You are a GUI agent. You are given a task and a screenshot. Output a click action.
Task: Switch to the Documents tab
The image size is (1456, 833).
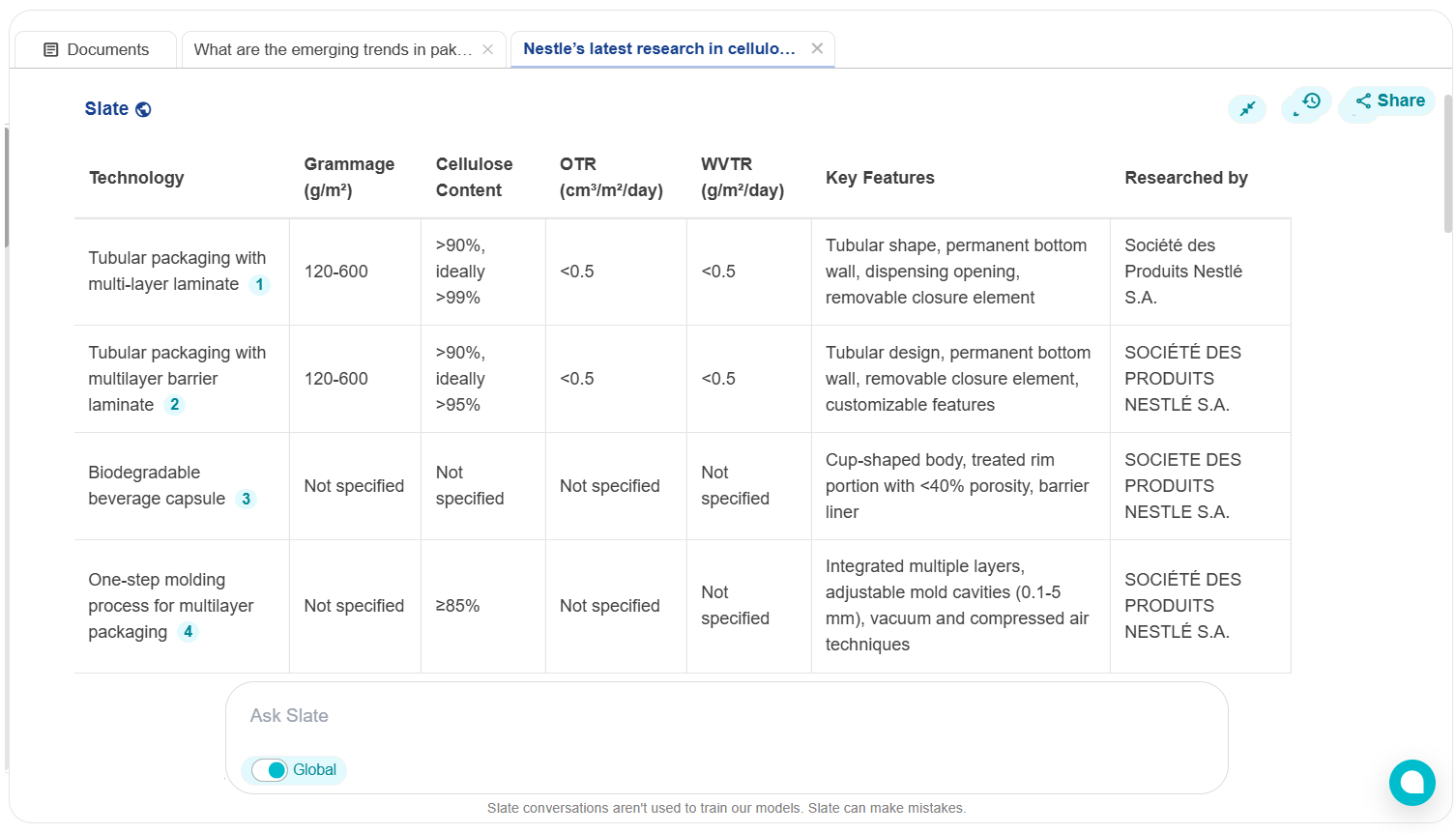[x=96, y=49]
